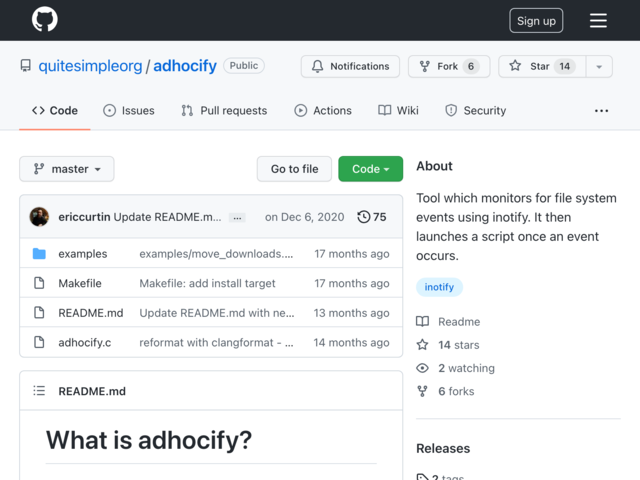This screenshot has width=640, height=480.
Task: Switch to the Security tab
Action: click(475, 111)
